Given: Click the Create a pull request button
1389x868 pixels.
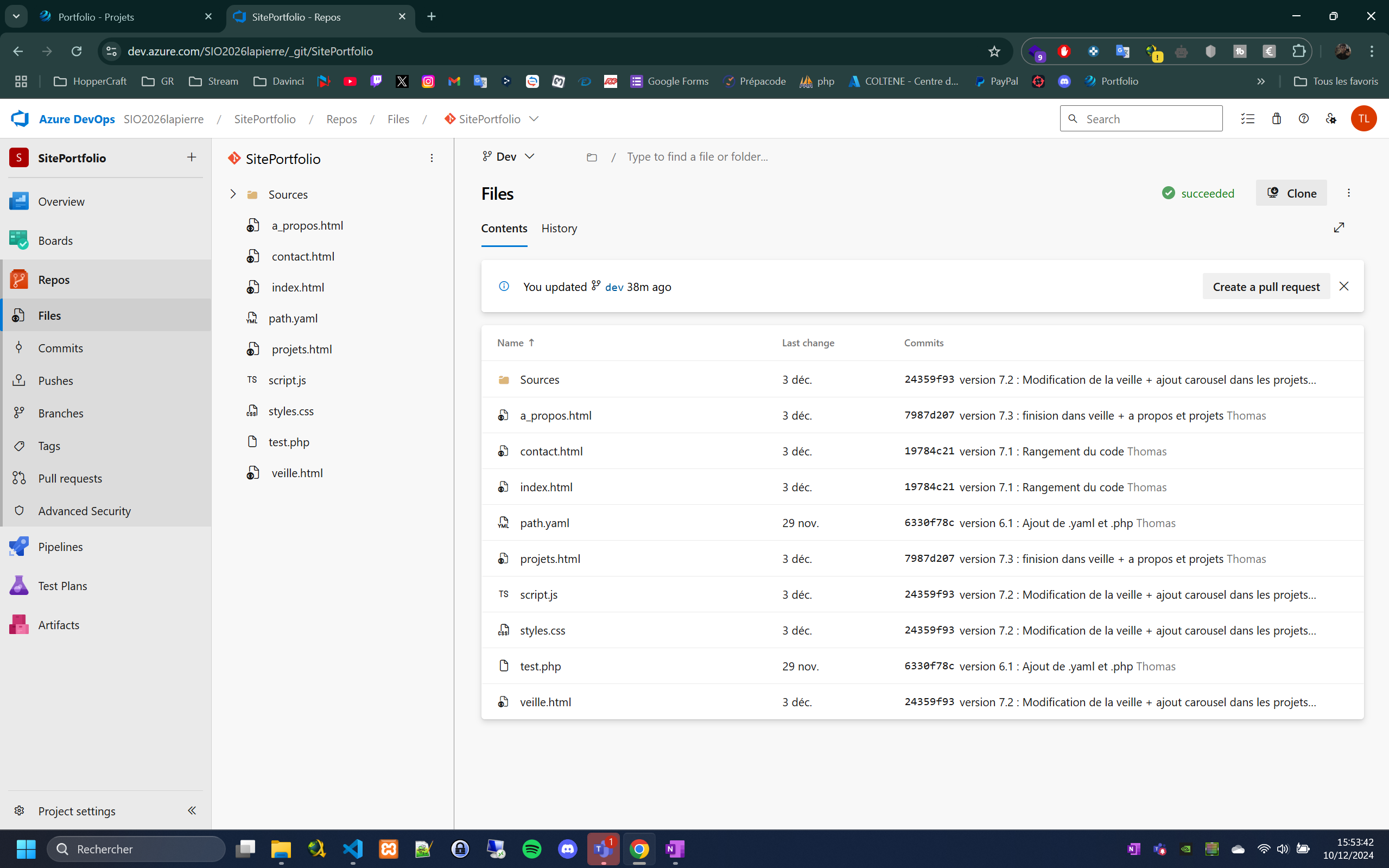Looking at the screenshot, I should click(1266, 286).
